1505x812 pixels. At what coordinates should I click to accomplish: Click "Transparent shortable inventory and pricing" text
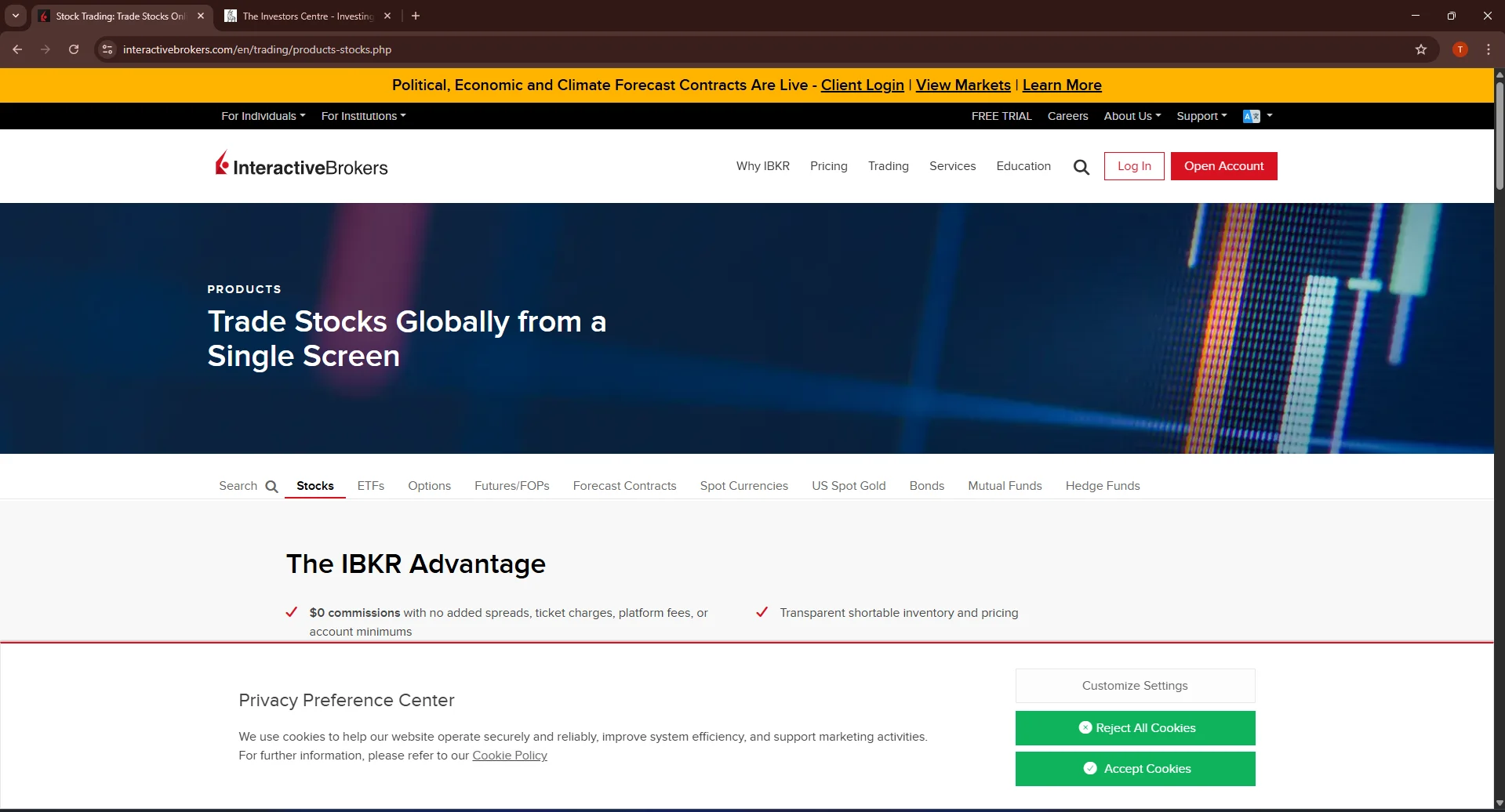(899, 613)
